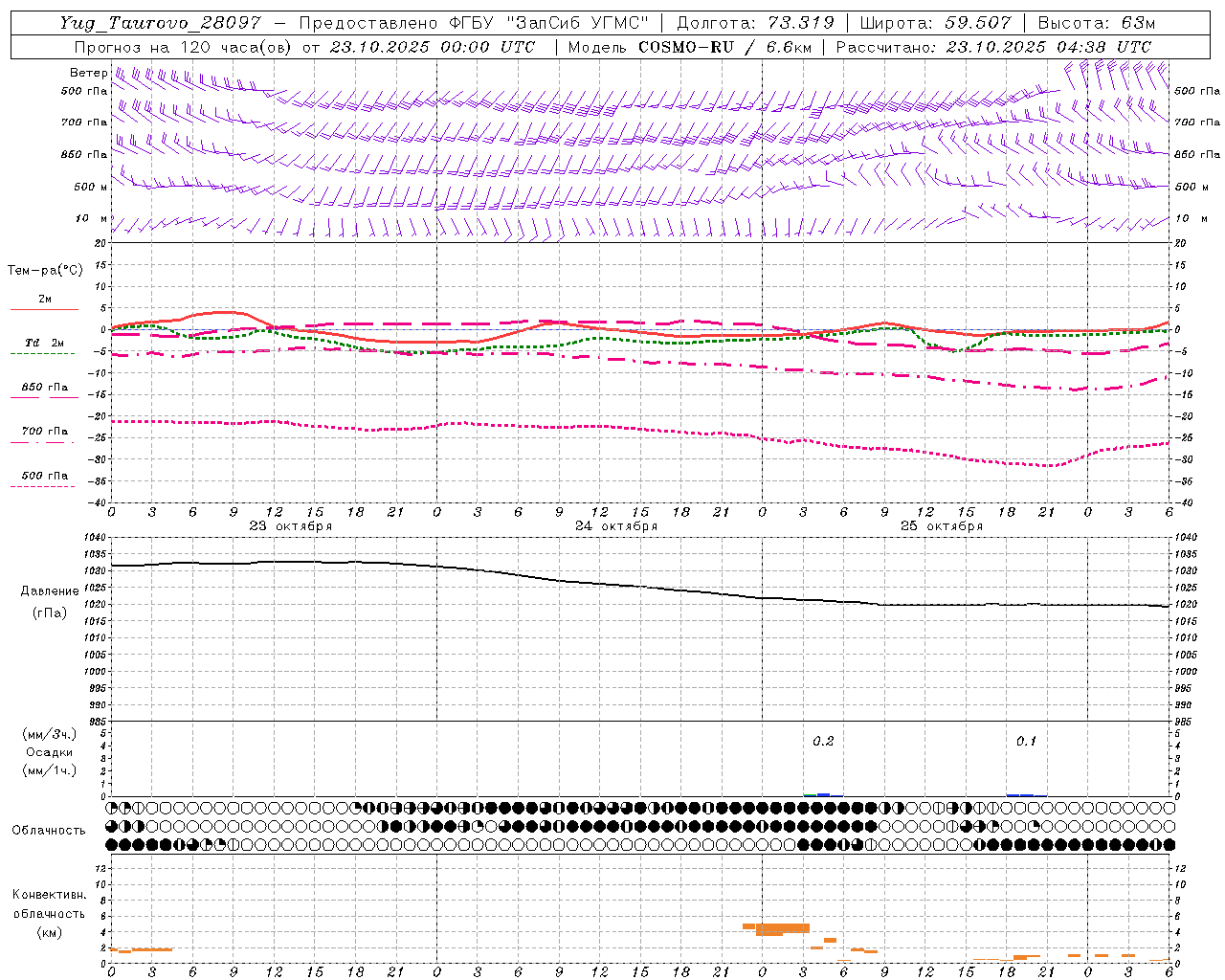This screenshot has width=1225, height=980.
Task: Click the (мм/1ч.) precipitation unit label
Action: pyautogui.click(x=50, y=770)
